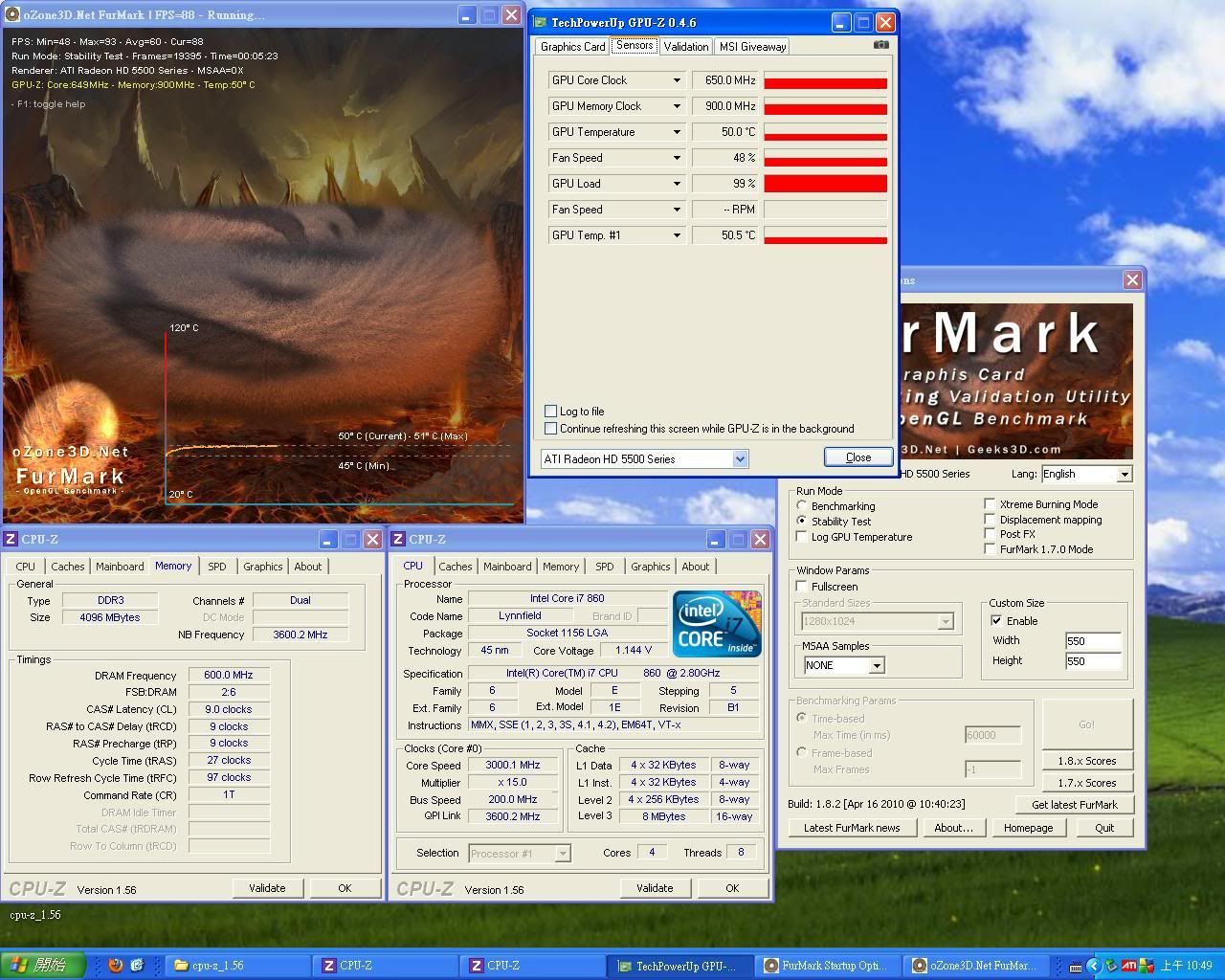Open the 1.8.x Scores page
Viewport: 1225px width, 980px height.
coord(1086,761)
